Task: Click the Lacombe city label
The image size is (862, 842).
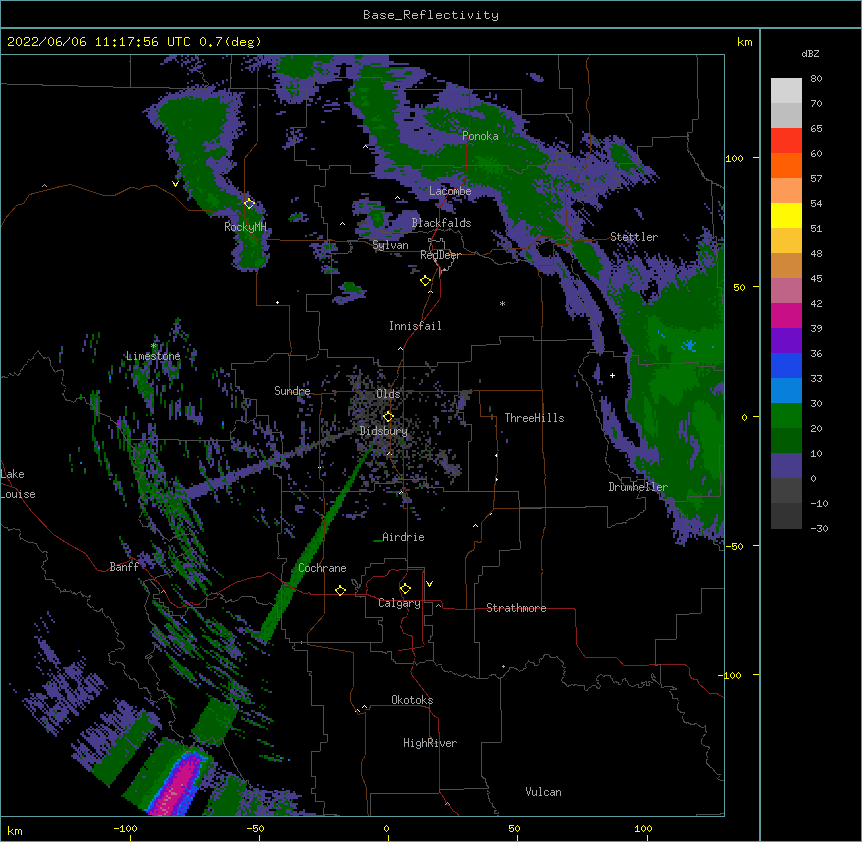Action: pos(450,191)
